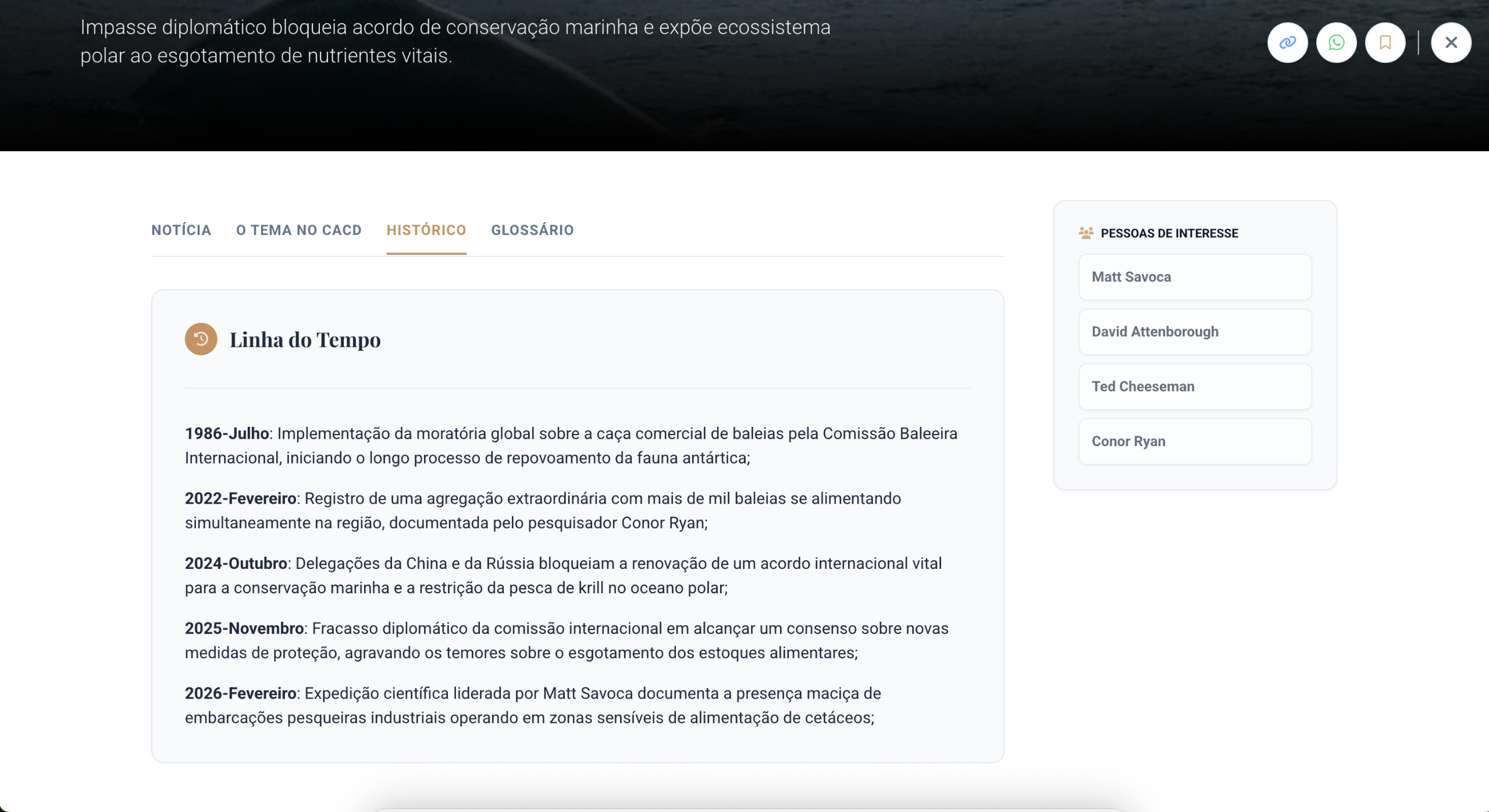Switch to the Notícia tab
This screenshot has width=1489, height=812.
(181, 230)
